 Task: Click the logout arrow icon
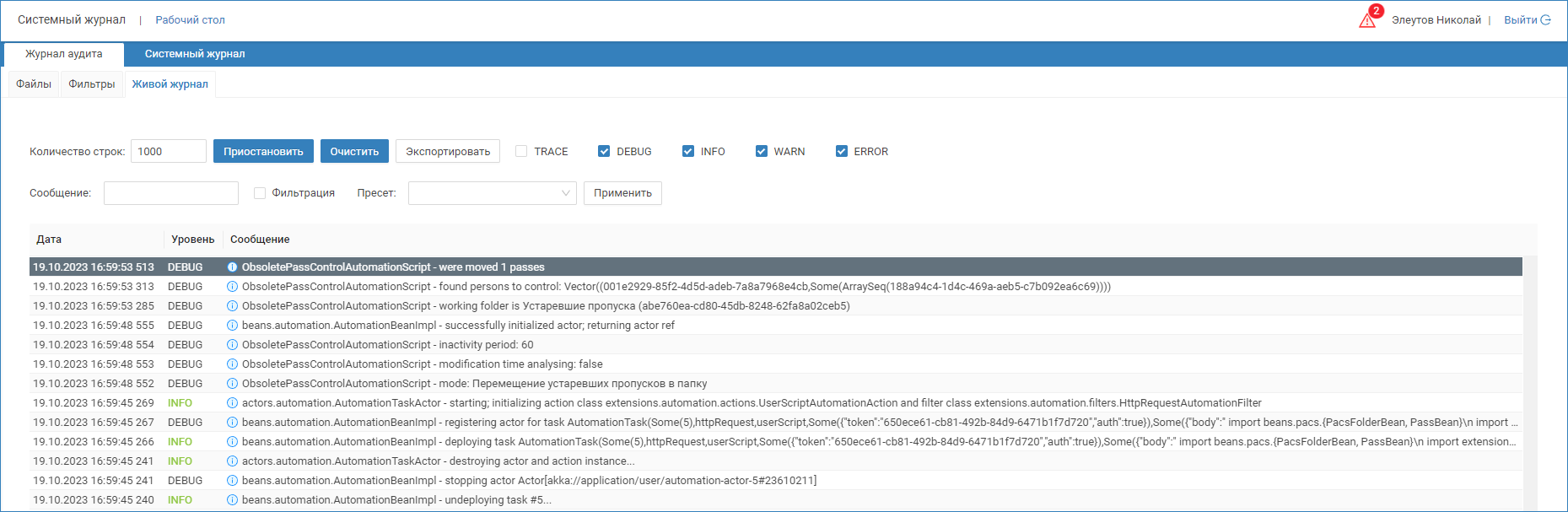click(1546, 20)
